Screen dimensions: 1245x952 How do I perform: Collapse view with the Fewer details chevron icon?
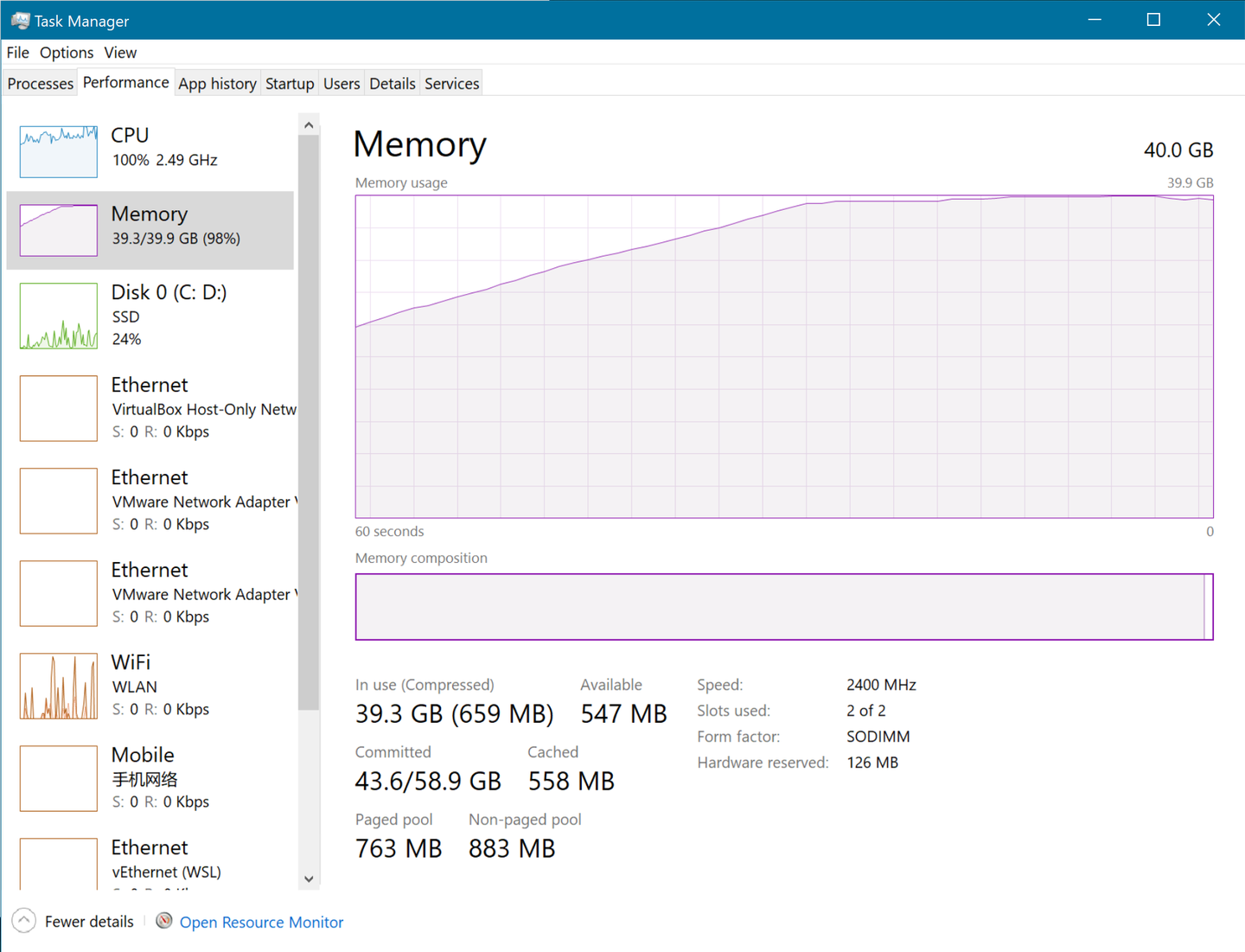point(24,921)
